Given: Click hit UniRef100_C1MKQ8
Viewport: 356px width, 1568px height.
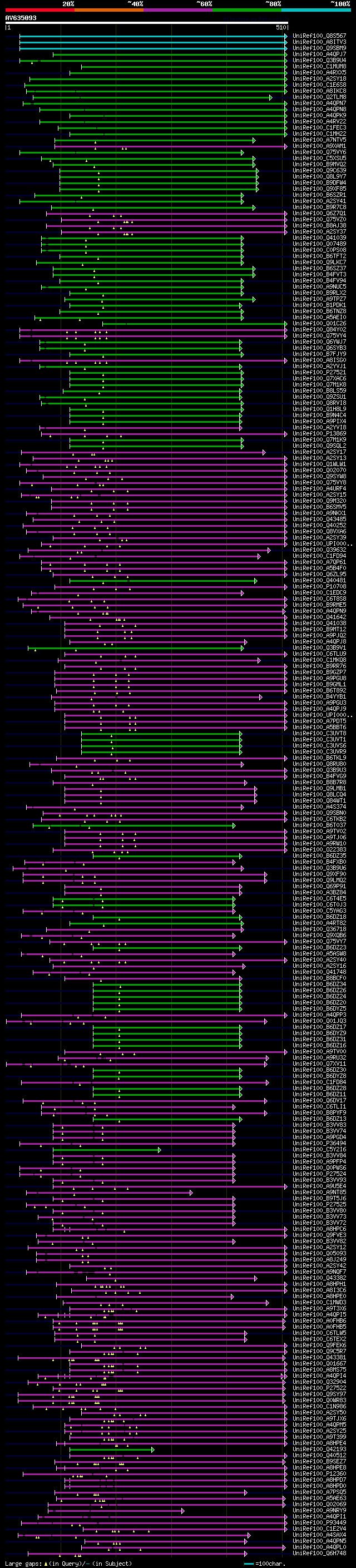Looking at the screenshot, I should pyautogui.click(x=319, y=660).
